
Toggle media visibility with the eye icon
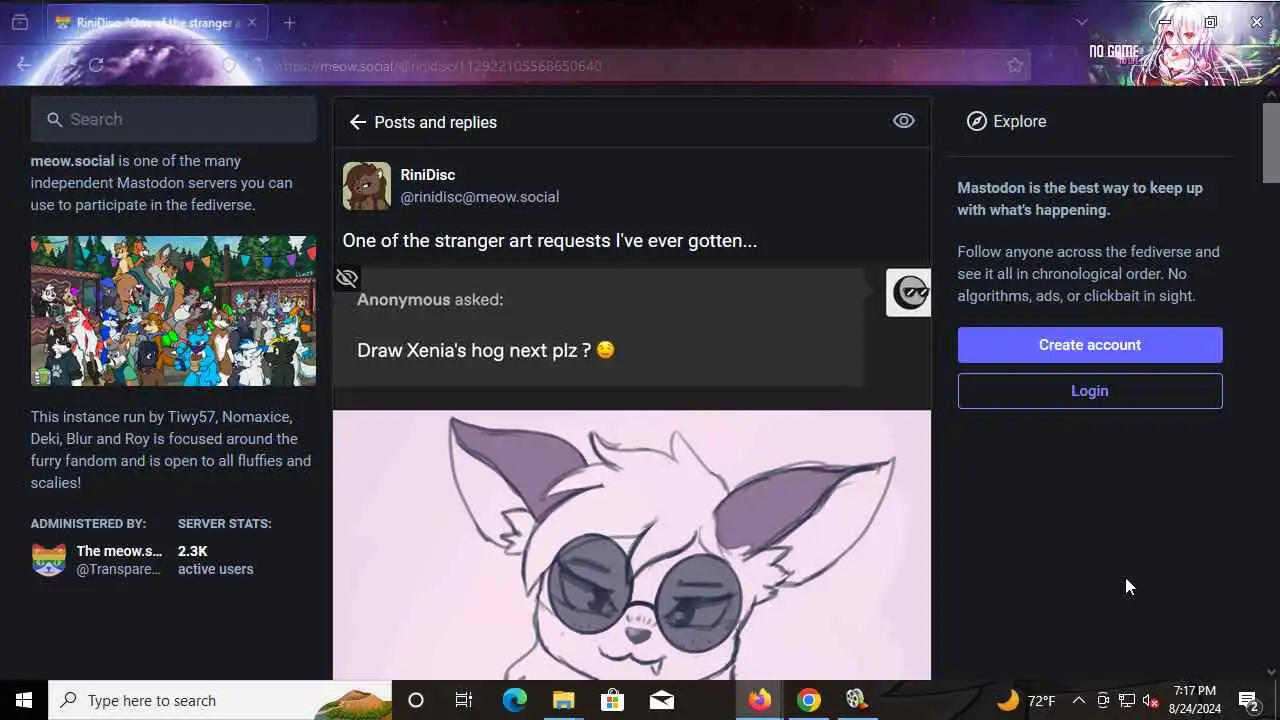[x=904, y=121]
